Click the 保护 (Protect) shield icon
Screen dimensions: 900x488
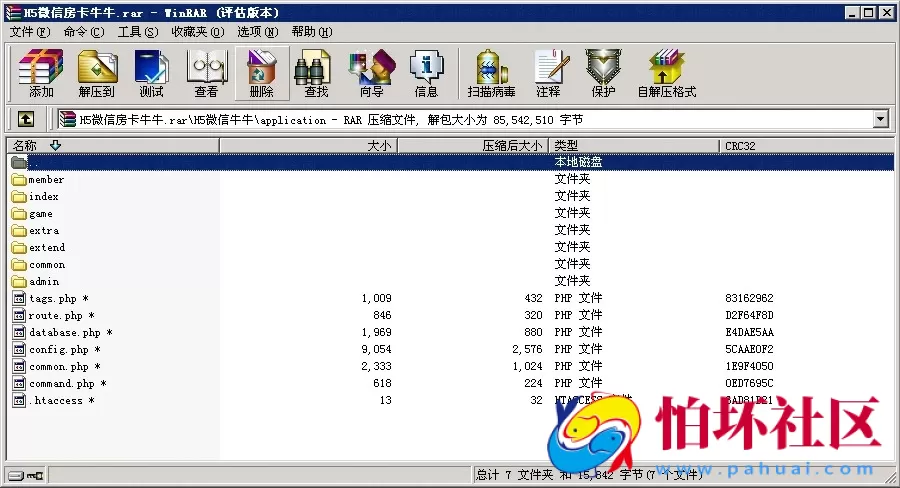(603, 73)
